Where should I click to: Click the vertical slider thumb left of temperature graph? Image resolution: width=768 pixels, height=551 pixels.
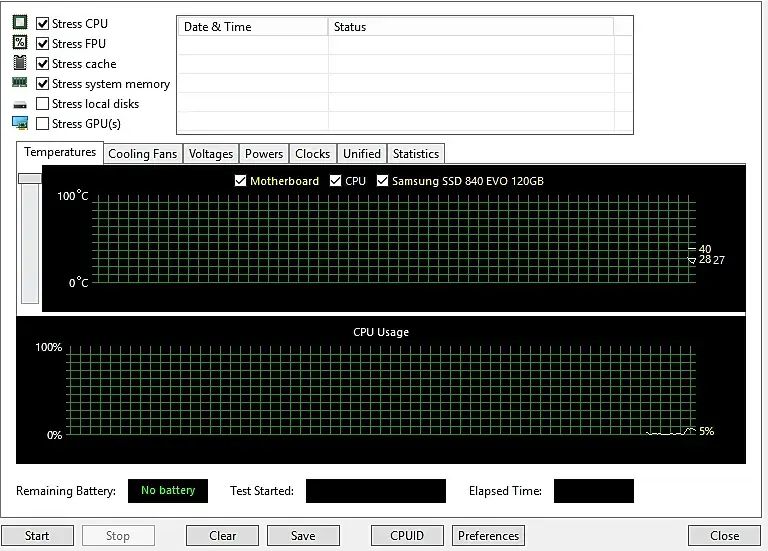pyautogui.click(x=30, y=178)
